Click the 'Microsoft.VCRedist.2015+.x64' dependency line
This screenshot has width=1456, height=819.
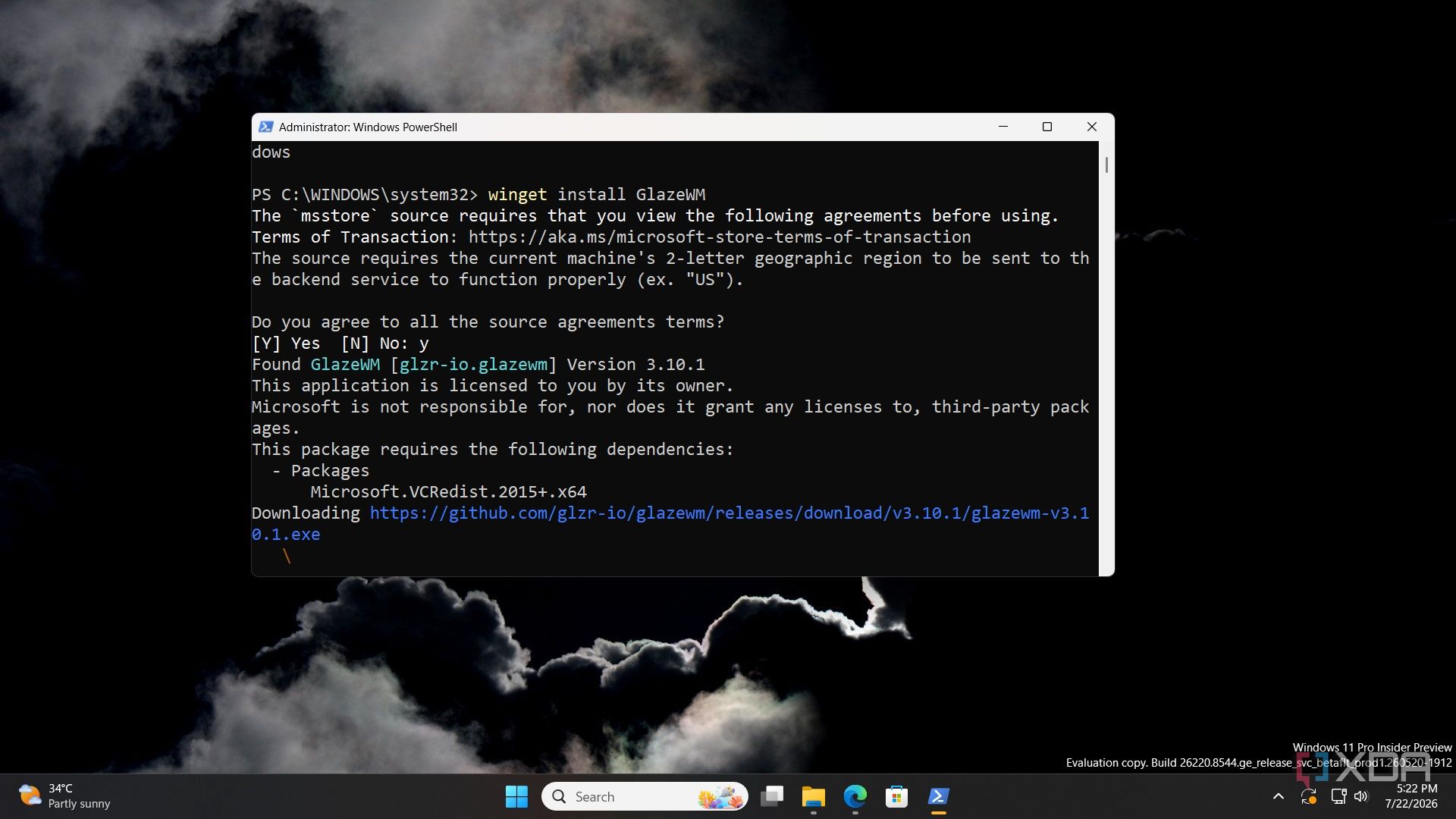pyautogui.click(x=448, y=491)
